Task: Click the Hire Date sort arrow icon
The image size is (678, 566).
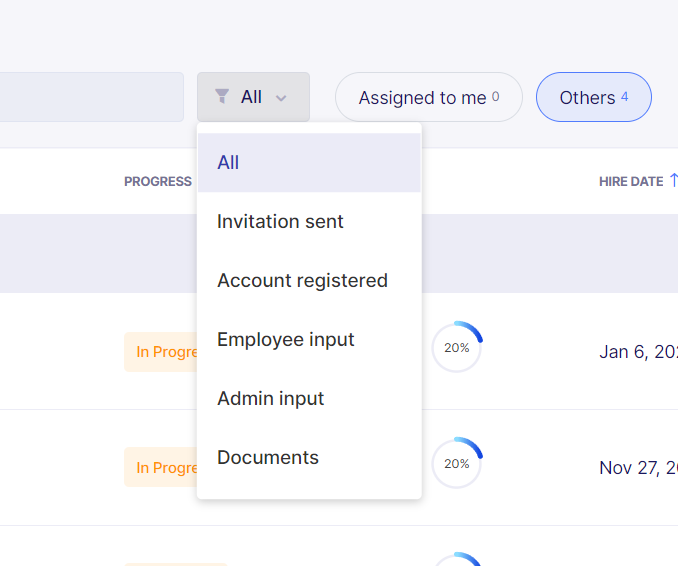Action: (673, 181)
